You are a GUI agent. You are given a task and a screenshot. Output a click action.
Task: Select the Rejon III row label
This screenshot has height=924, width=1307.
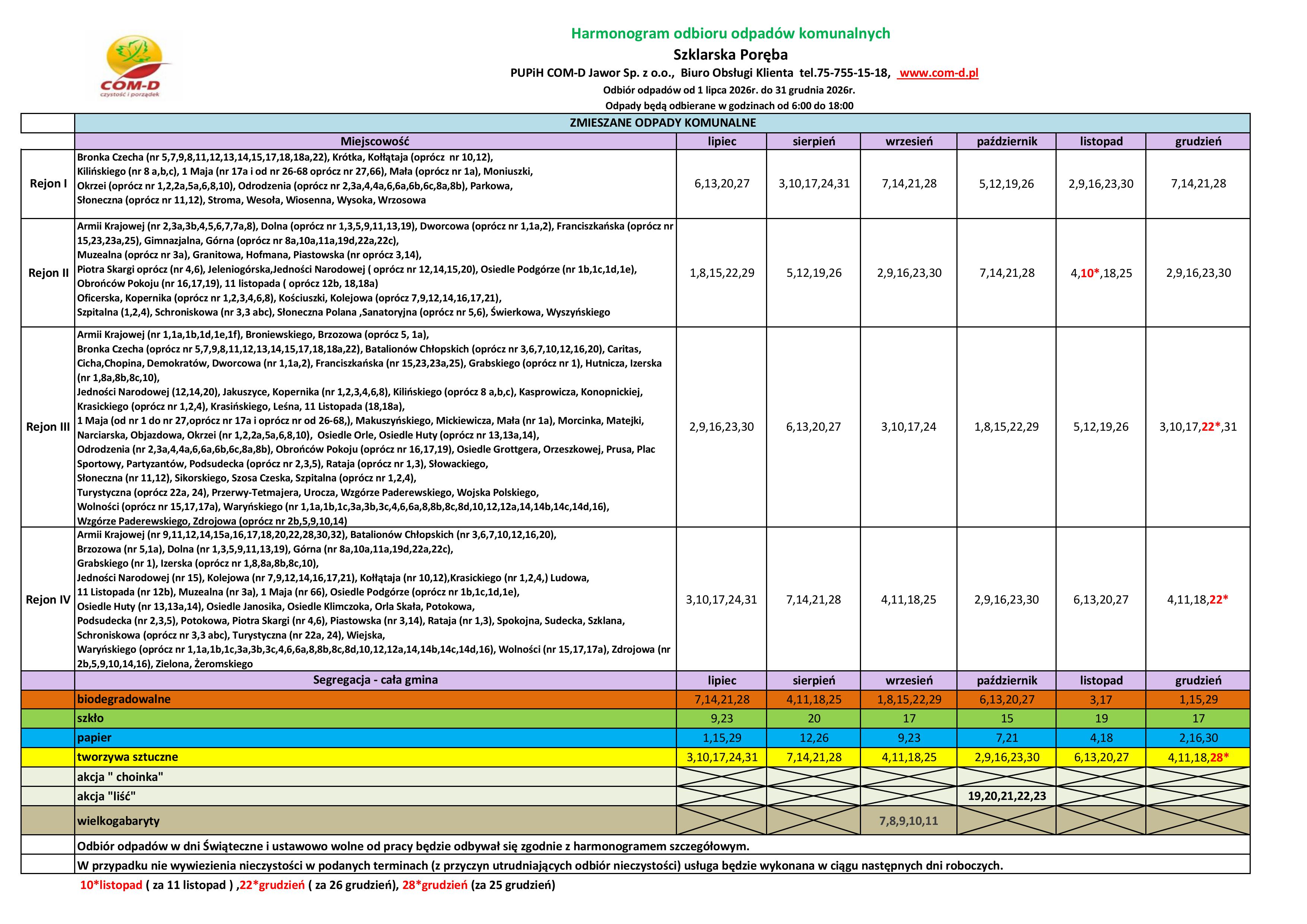(x=48, y=427)
